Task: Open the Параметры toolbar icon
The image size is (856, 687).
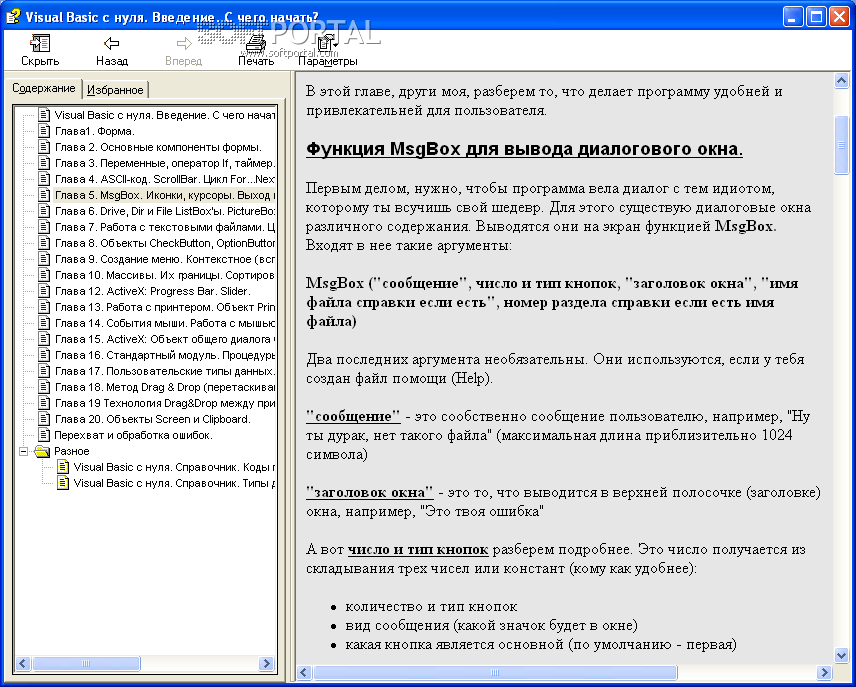Action: coord(324,44)
